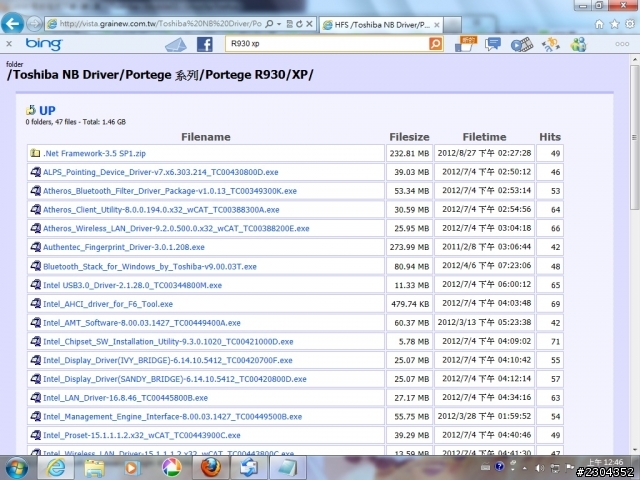
Task: Go UP to the parent folder
Action: click(x=47, y=110)
